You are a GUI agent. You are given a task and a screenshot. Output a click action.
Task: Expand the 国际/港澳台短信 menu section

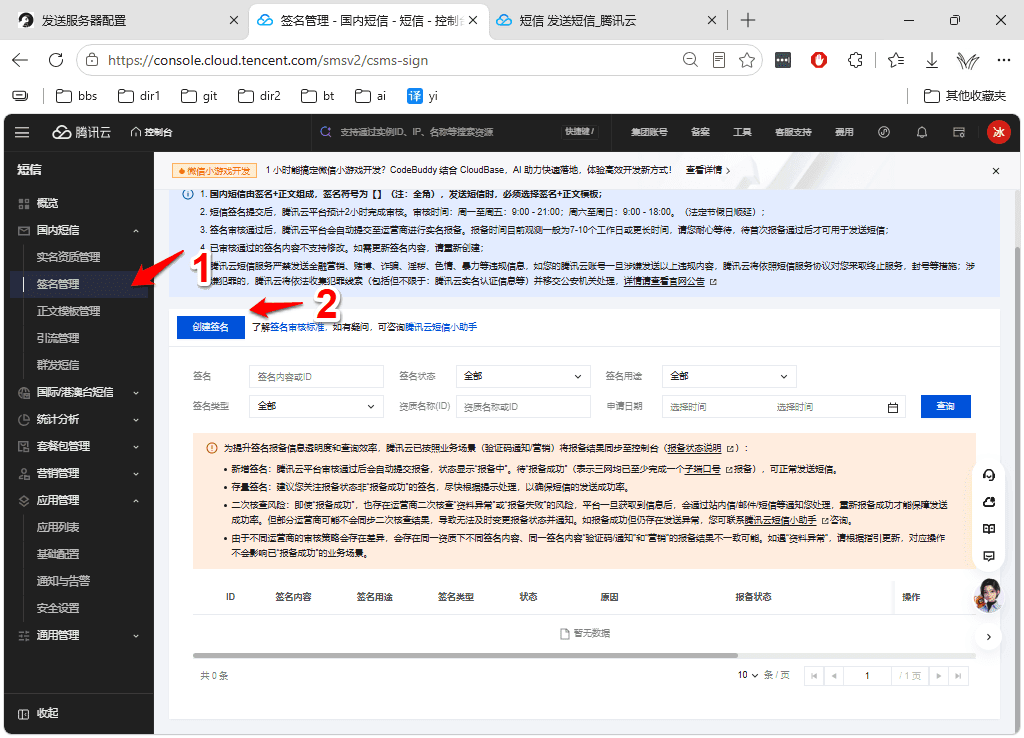pyautogui.click(x=78, y=393)
